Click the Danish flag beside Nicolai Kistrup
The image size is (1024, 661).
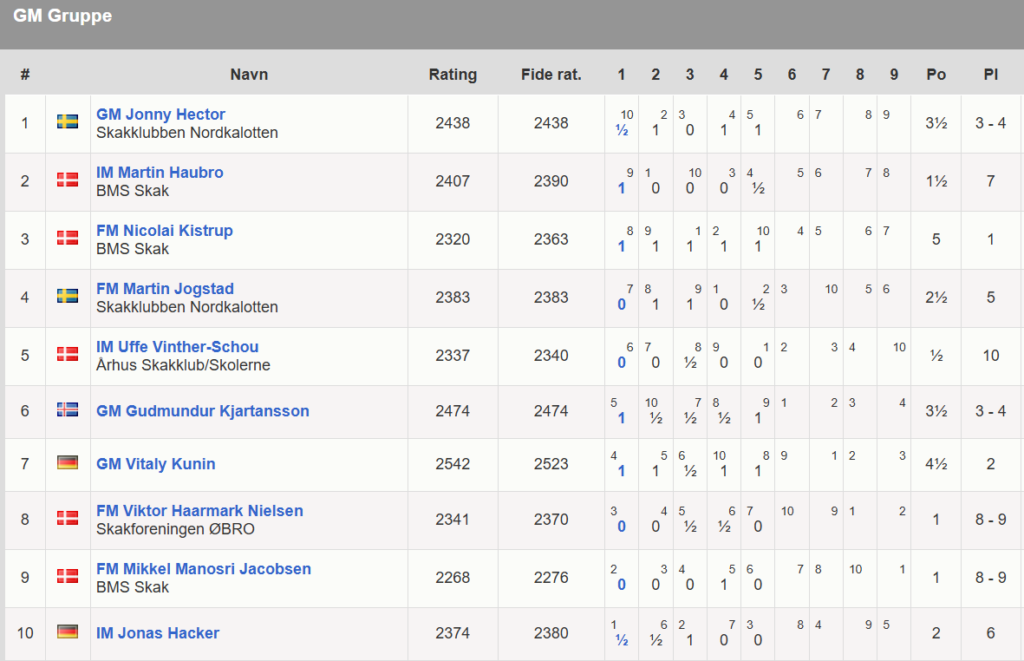68,238
